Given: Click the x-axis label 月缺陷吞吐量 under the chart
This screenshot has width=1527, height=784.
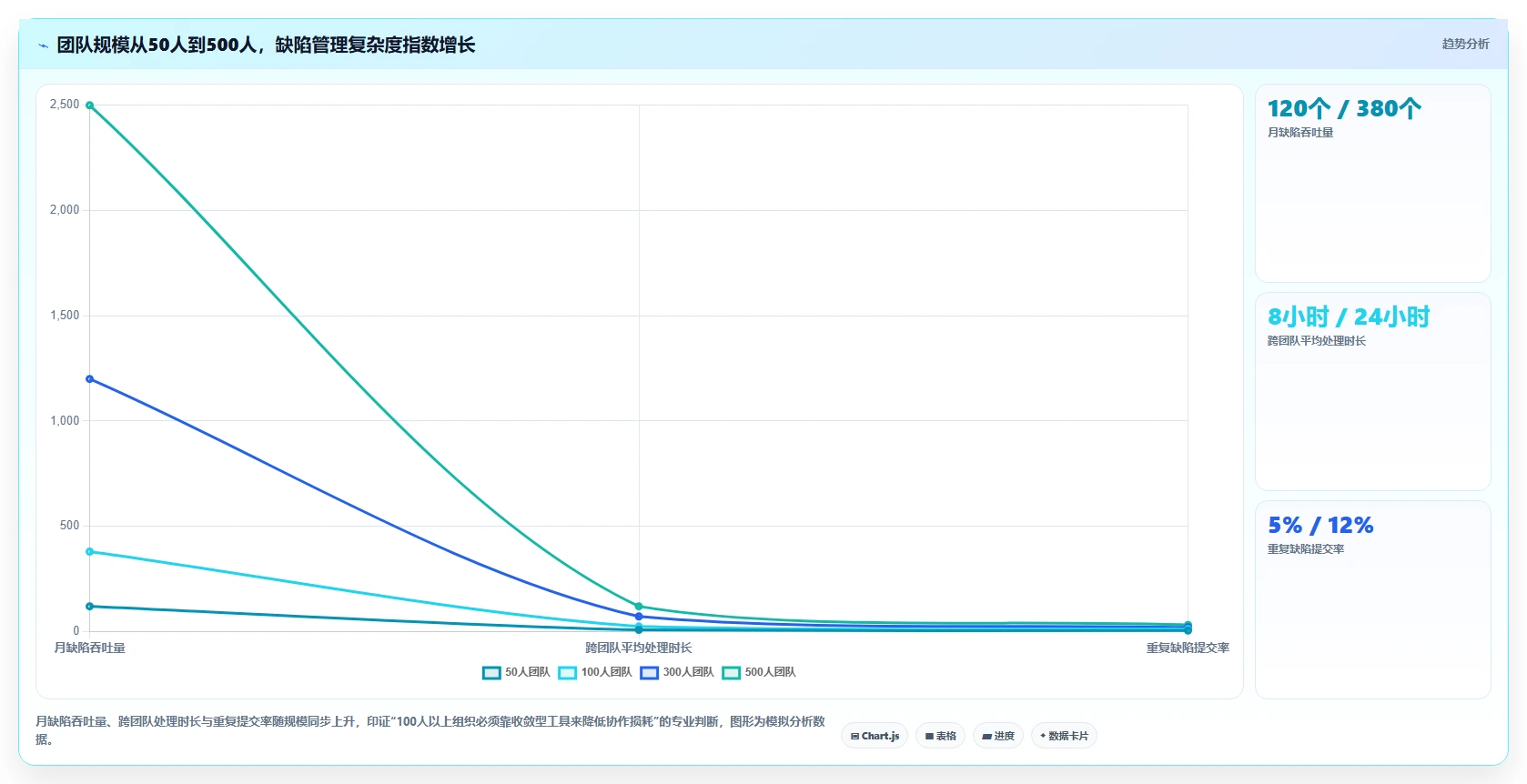Looking at the screenshot, I should 89,648.
